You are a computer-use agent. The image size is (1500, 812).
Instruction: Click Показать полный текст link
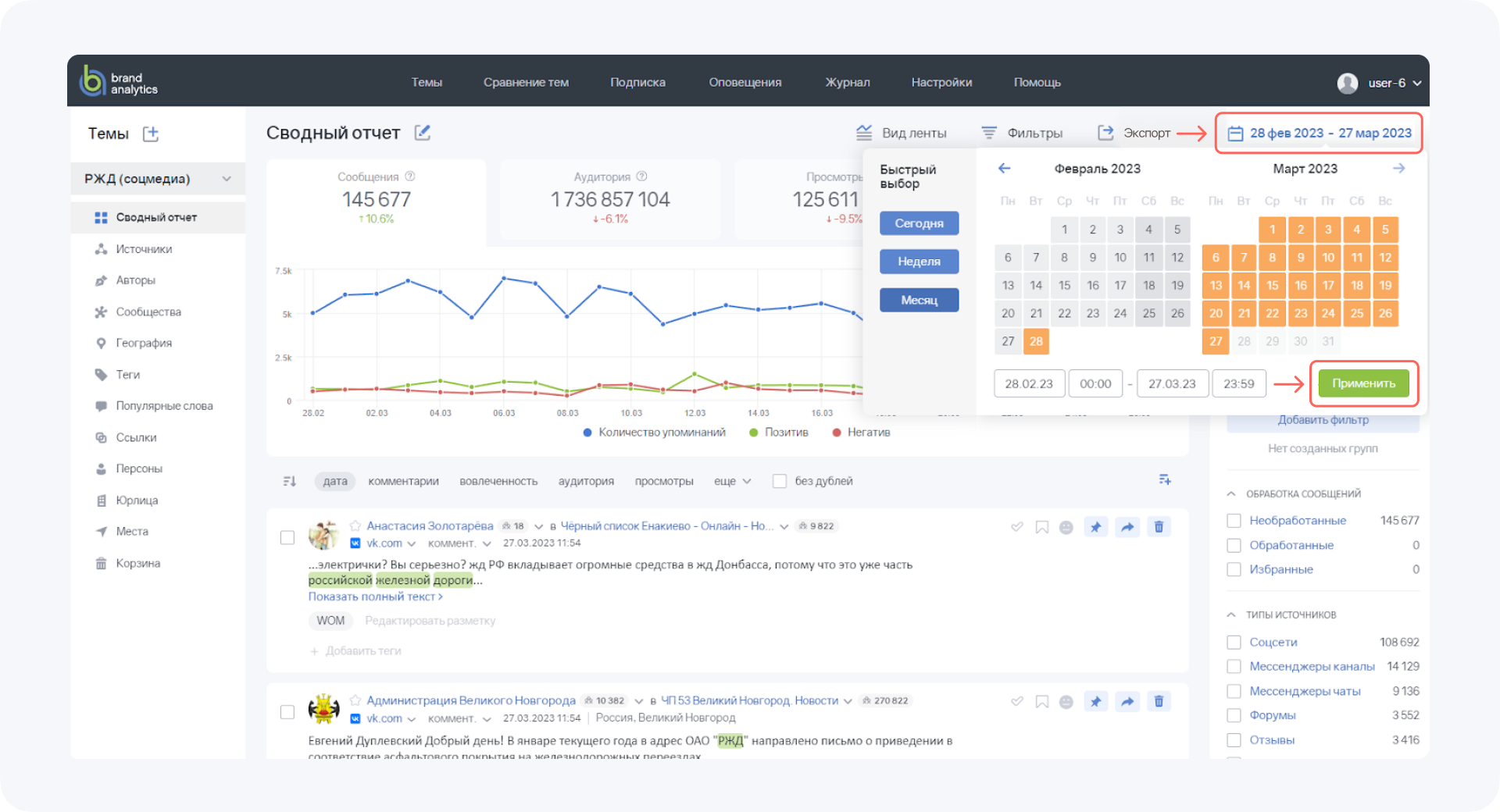tap(375, 597)
